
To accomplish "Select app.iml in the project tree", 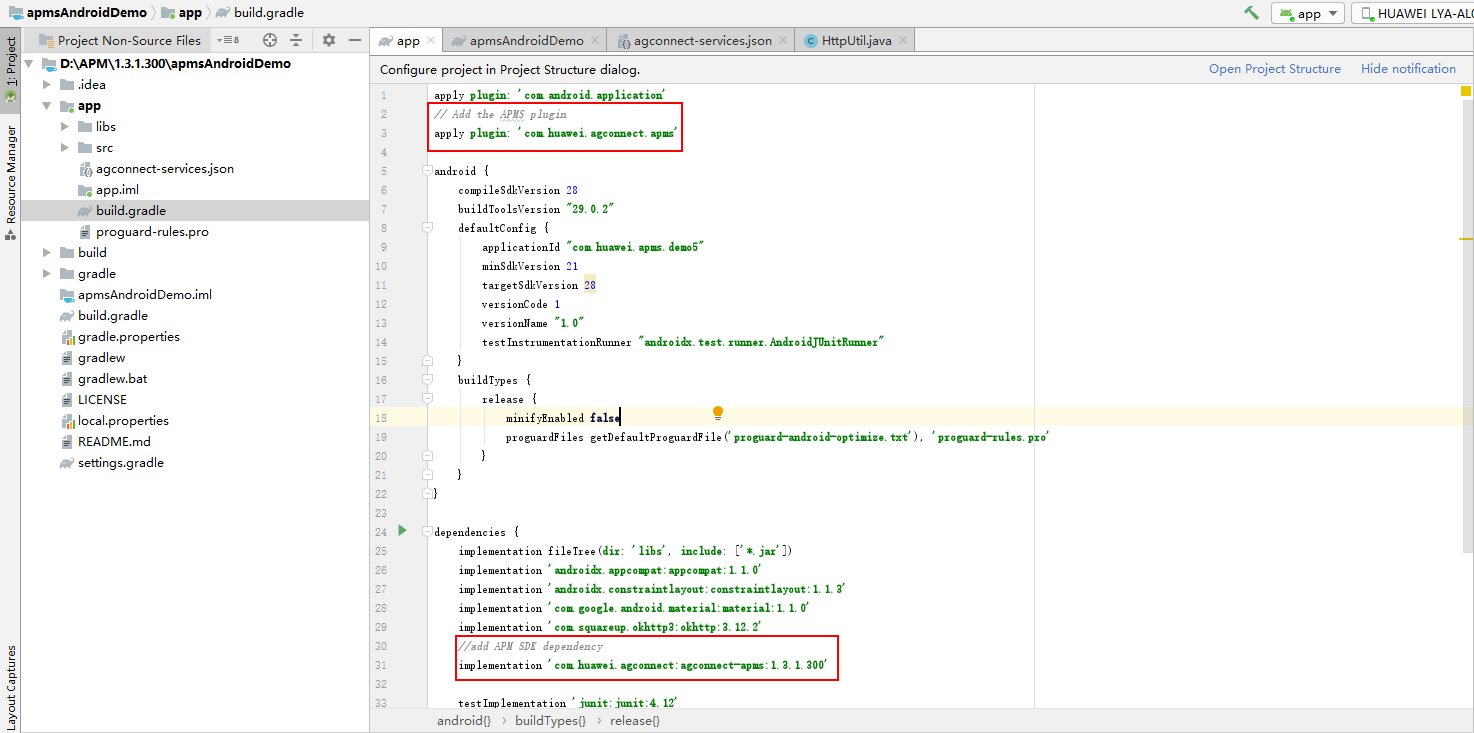I will (x=117, y=190).
